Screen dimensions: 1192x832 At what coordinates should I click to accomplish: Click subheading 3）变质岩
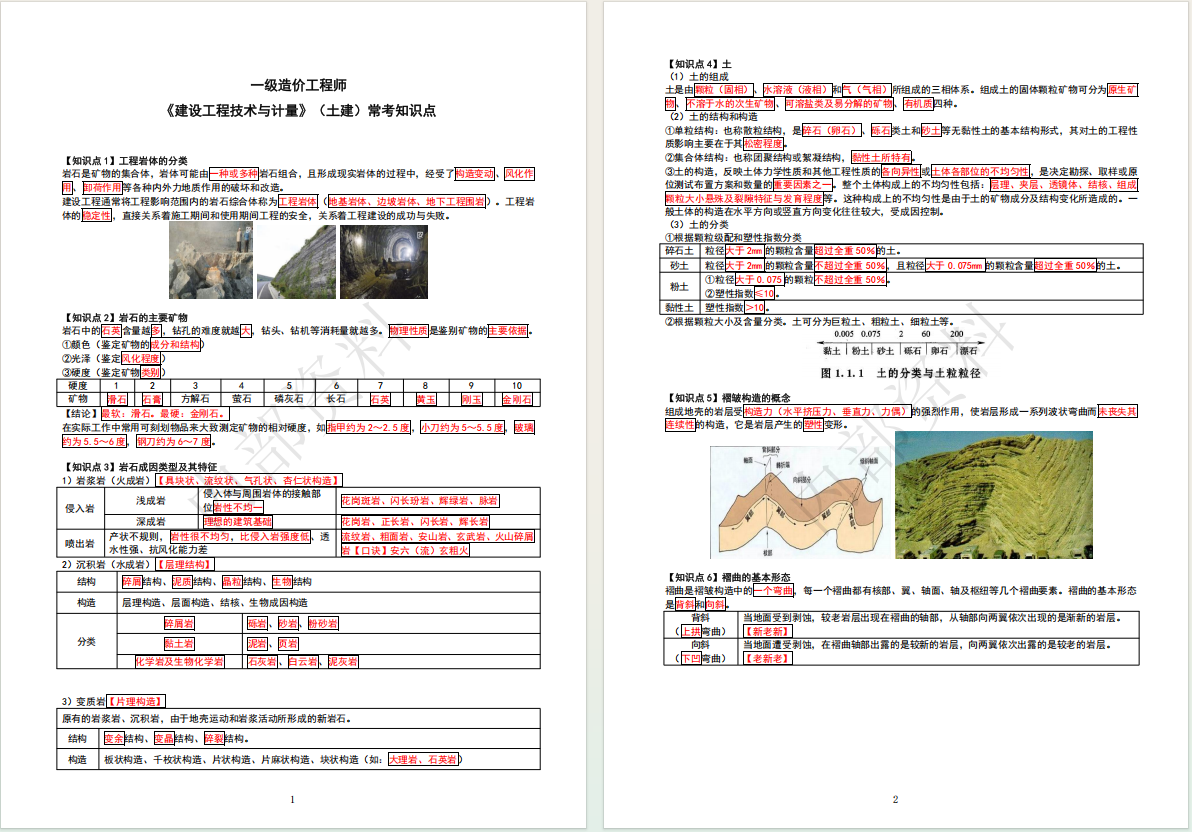tap(84, 701)
